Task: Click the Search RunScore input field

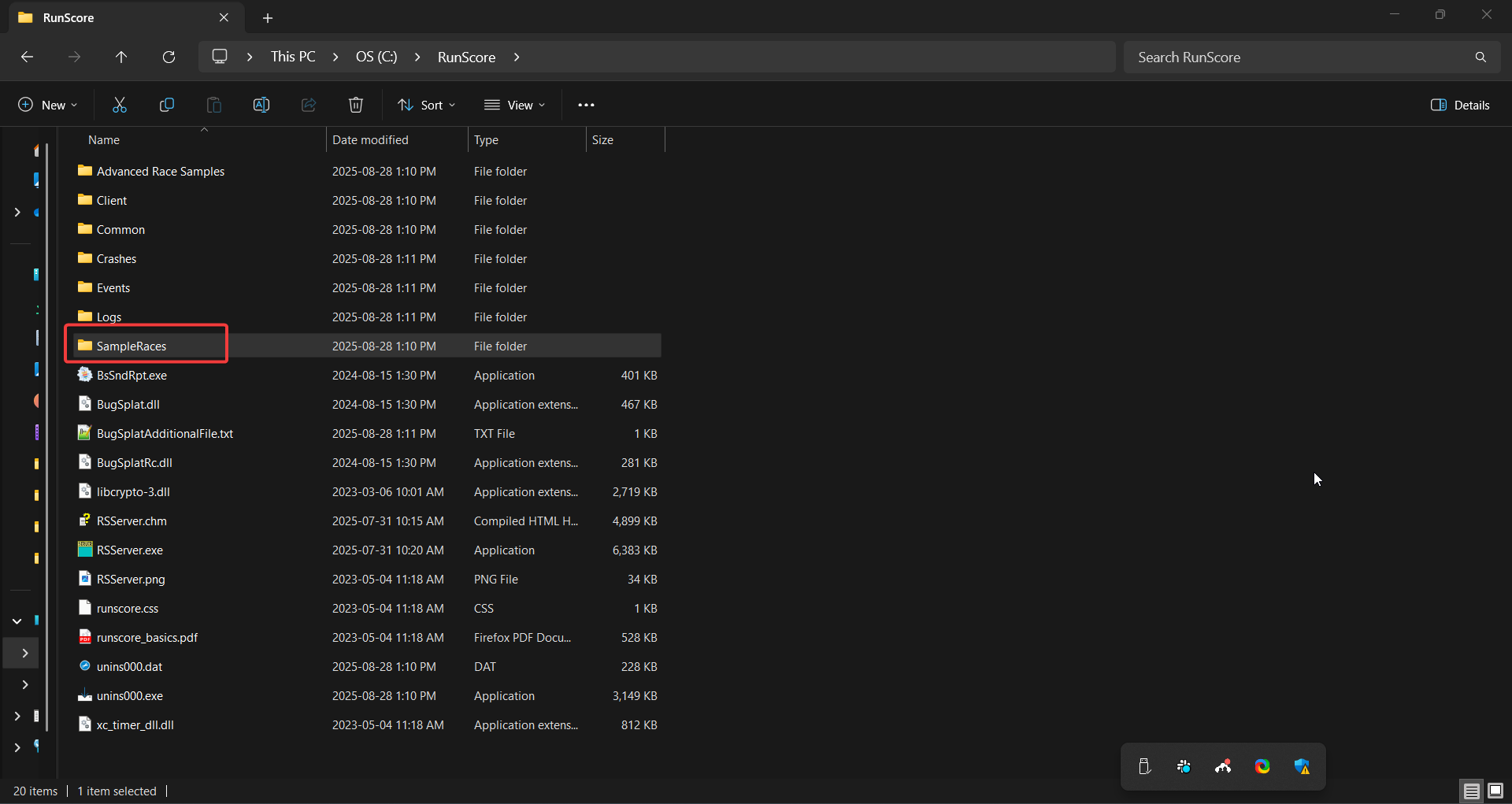Action: coord(1299,57)
